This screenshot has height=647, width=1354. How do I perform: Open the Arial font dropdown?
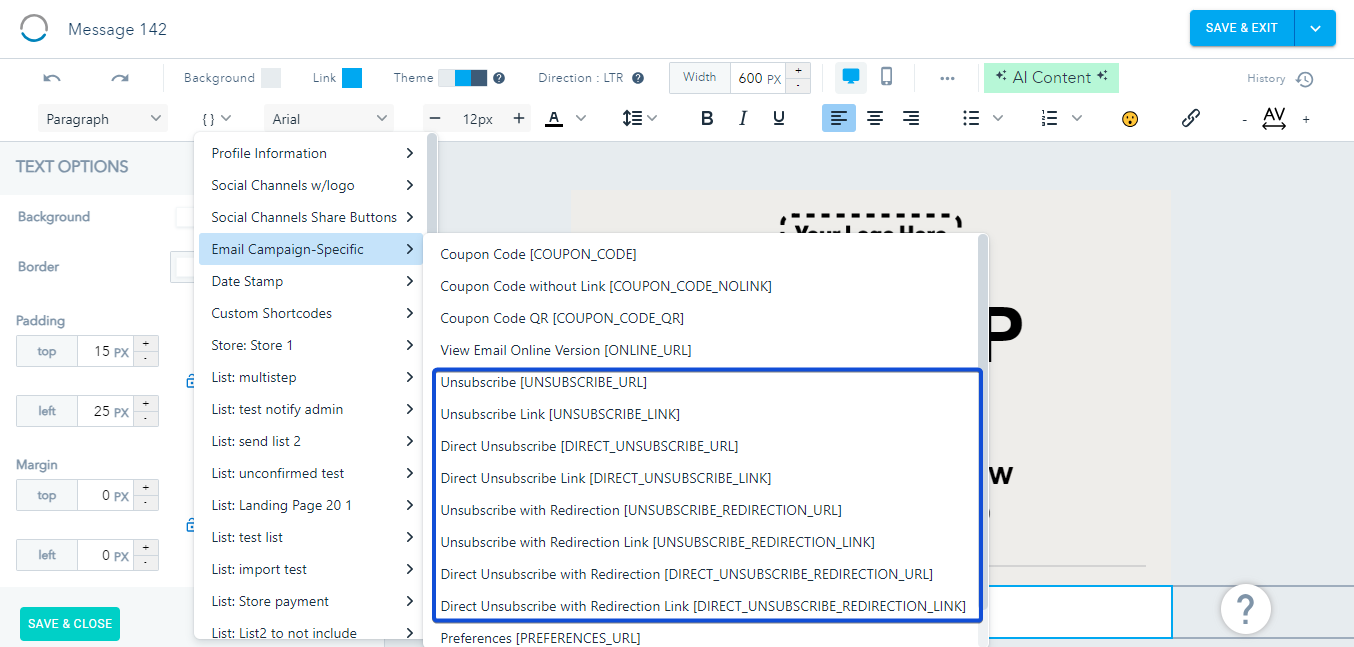(x=329, y=119)
